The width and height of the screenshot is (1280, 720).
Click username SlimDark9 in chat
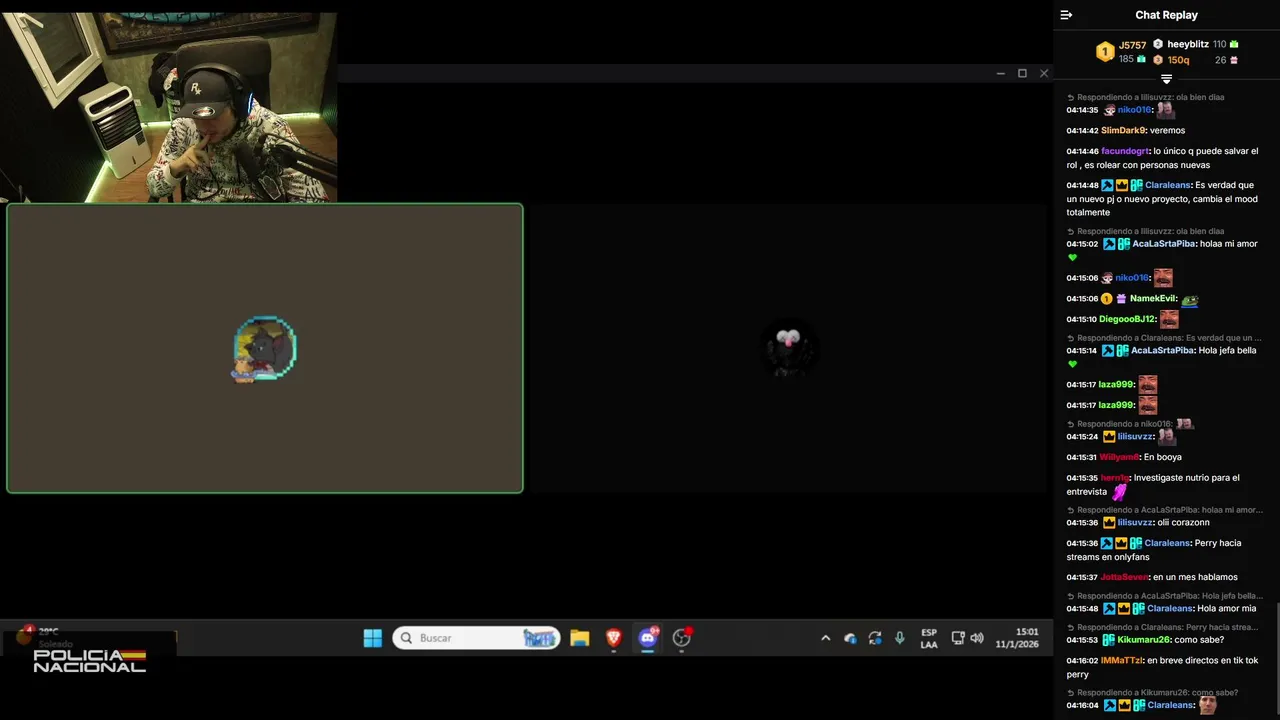tap(1123, 131)
